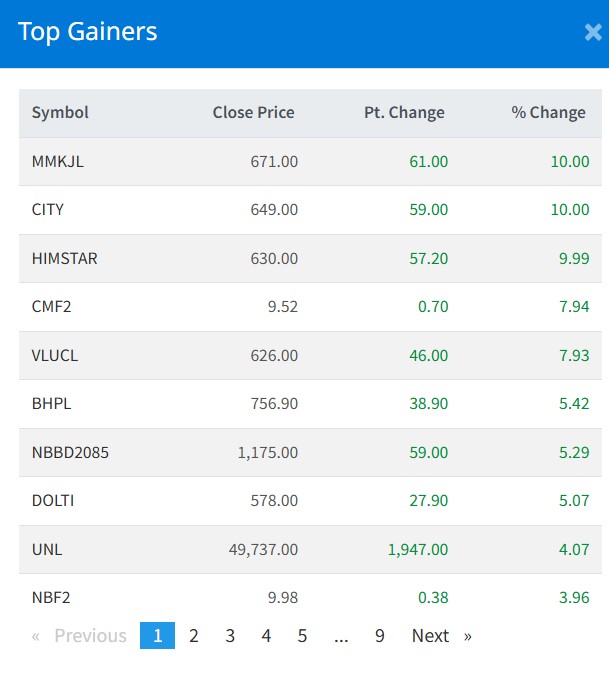This screenshot has height=683, width=609.
Task: Jump to page 5 of gainers
Action: 302,636
